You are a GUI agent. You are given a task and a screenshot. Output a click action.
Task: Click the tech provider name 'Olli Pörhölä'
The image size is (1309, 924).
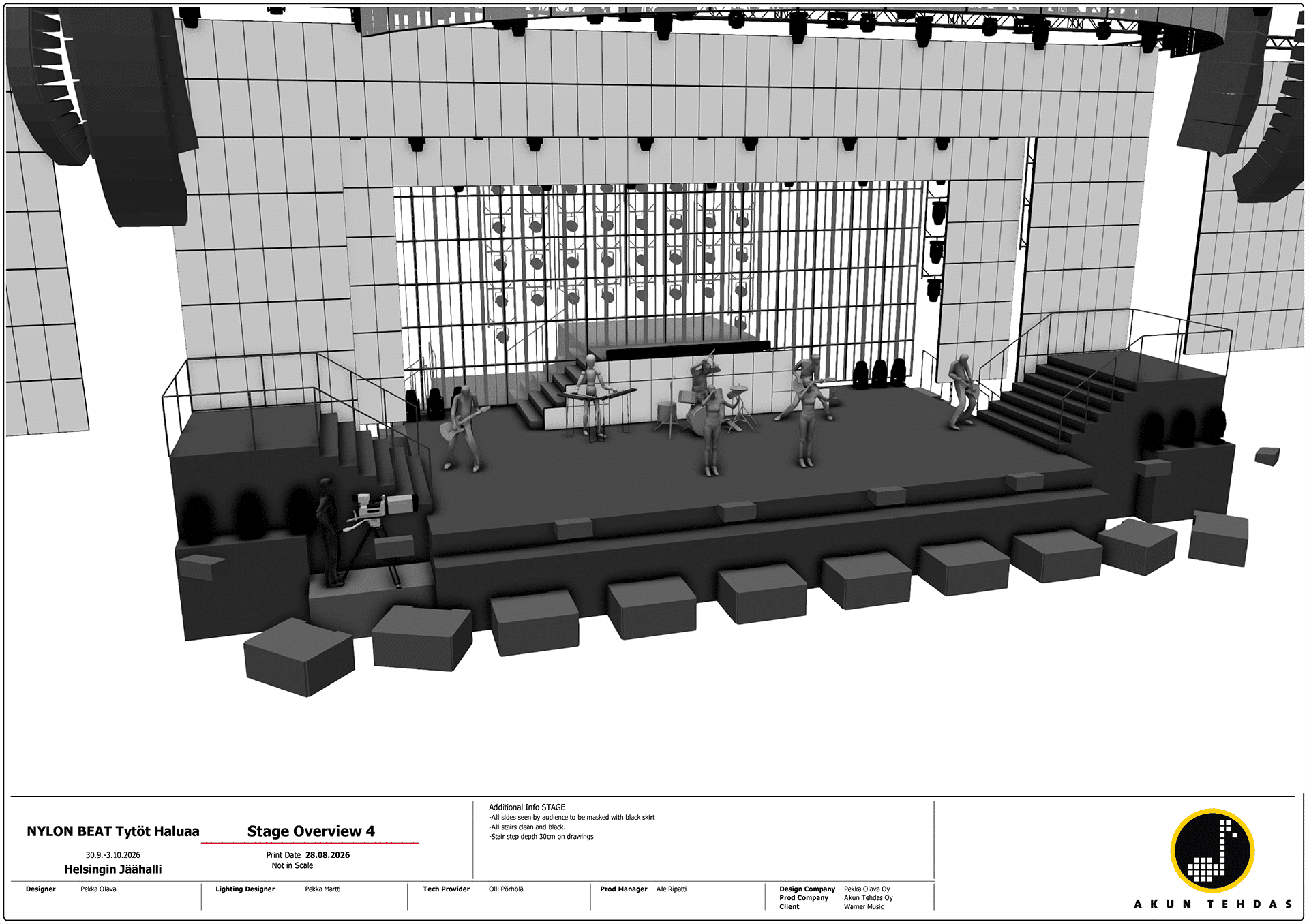coord(506,889)
